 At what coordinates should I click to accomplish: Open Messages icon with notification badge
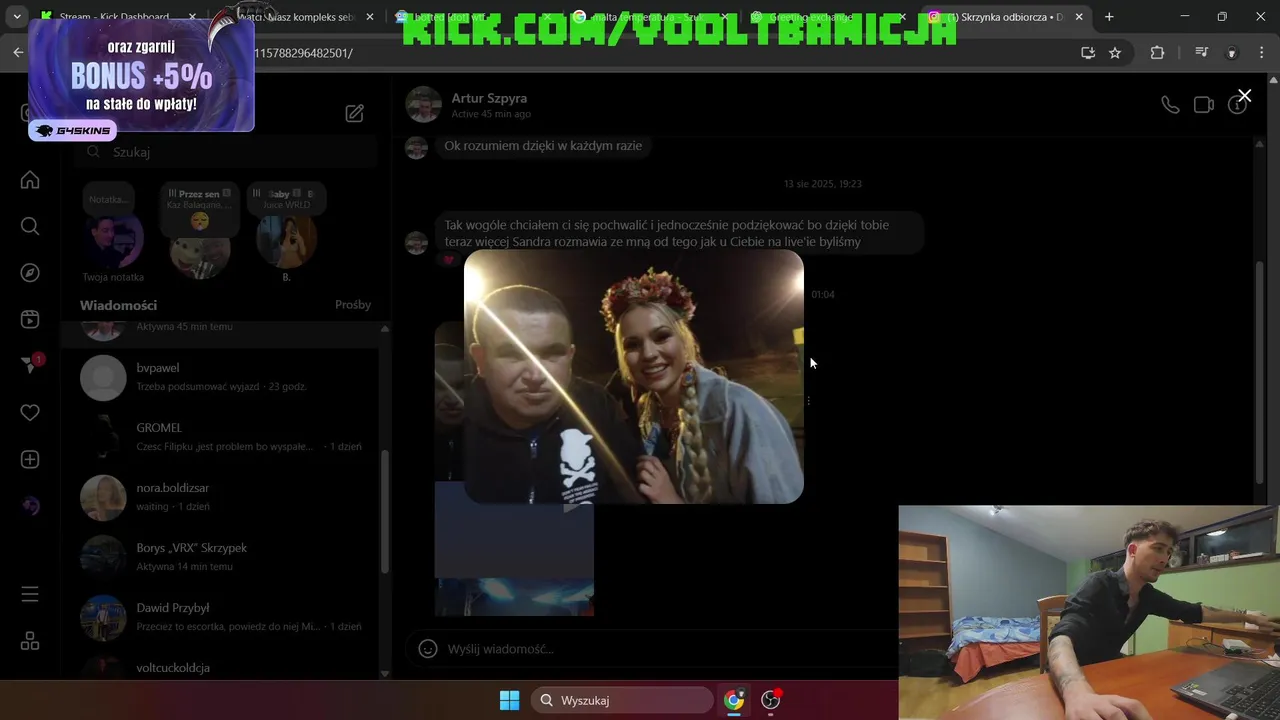[30, 366]
